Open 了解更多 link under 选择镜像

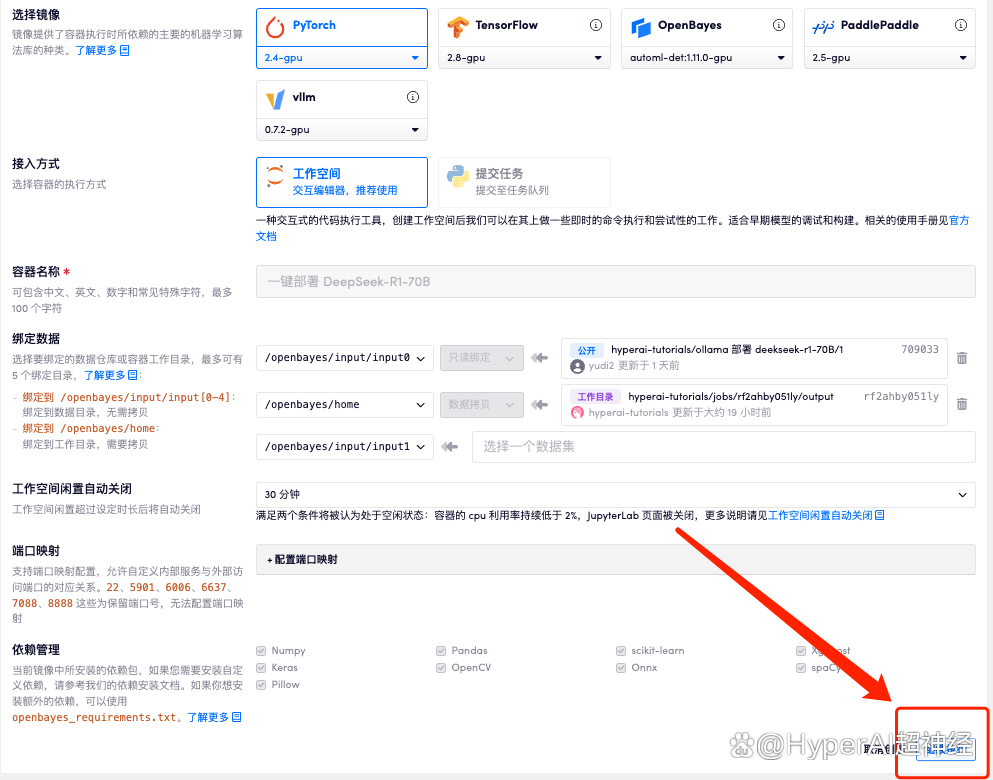(x=96, y=50)
